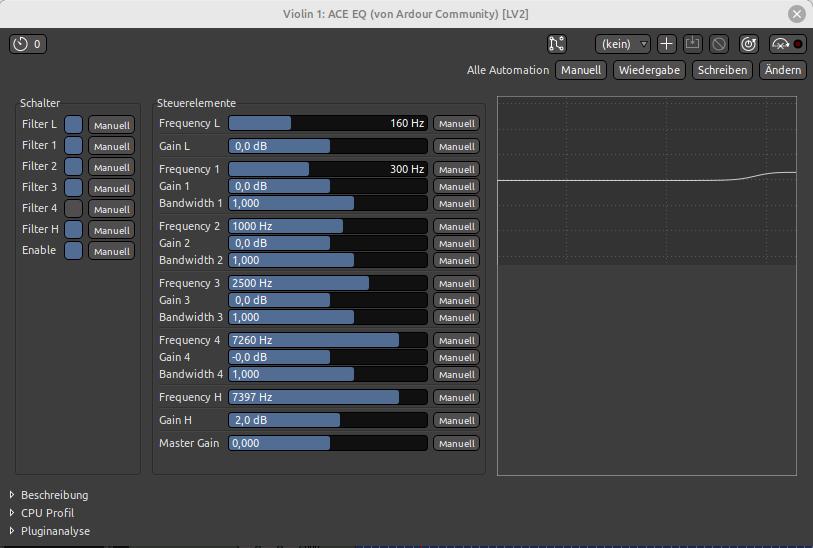Viewport: 813px width, 548px height.
Task: Click the EQ frequency response graph
Action: click(x=646, y=285)
